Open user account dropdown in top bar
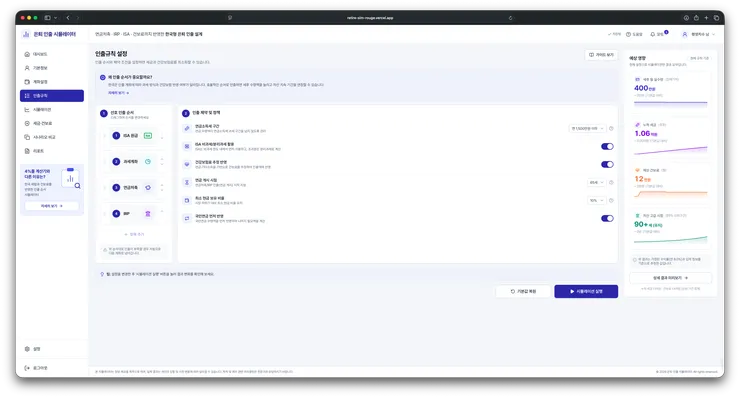 pos(698,34)
